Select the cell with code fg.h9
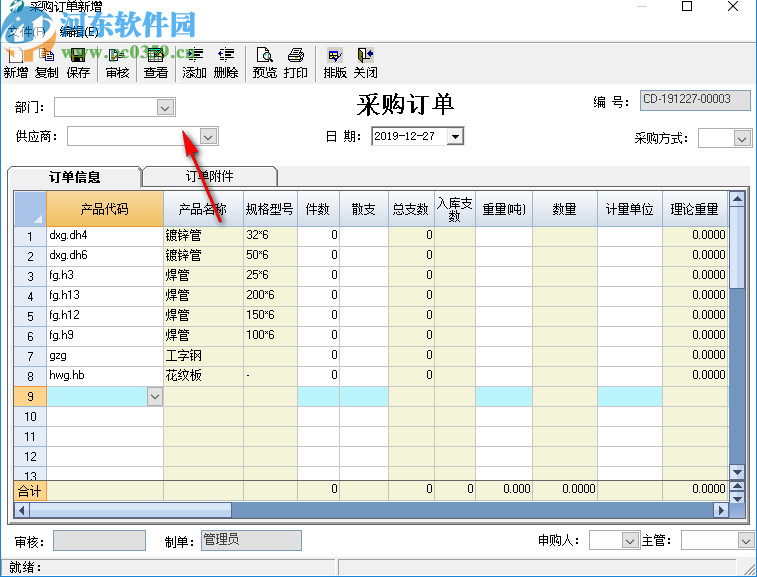757x577 pixels. pyautogui.click(x=105, y=336)
